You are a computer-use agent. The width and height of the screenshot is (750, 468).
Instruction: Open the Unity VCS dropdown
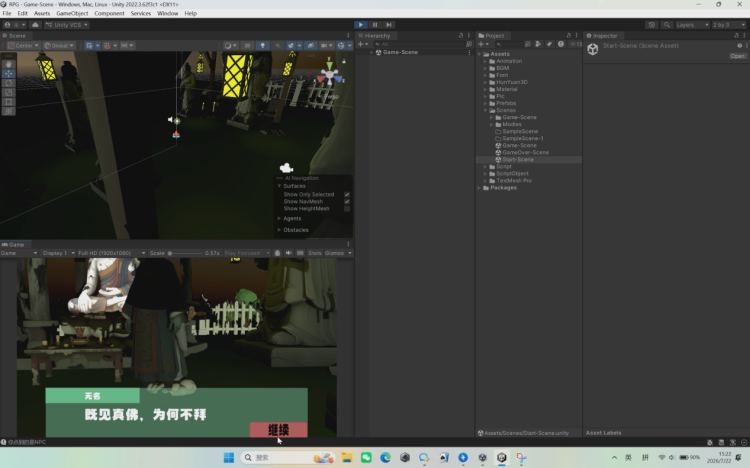[x=67, y=25]
